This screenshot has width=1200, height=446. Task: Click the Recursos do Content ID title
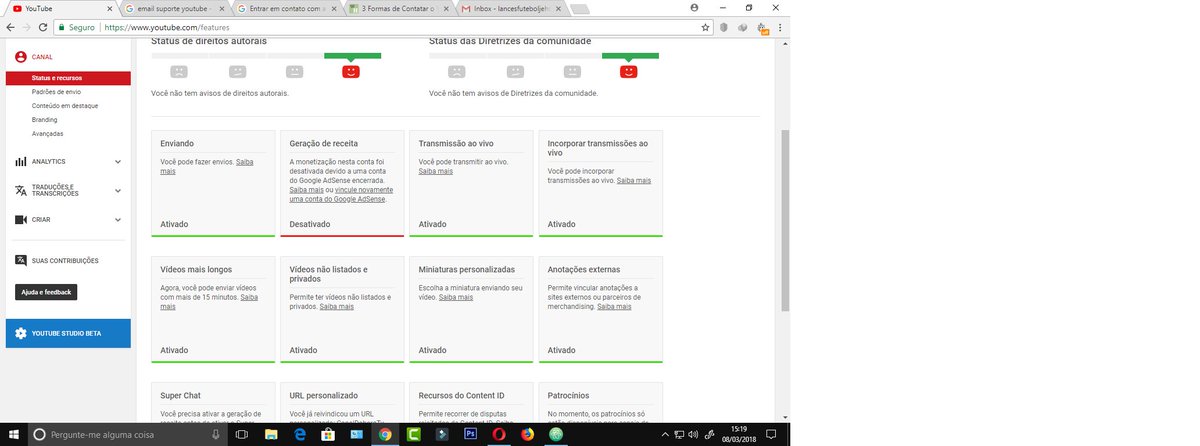click(462, 395)
